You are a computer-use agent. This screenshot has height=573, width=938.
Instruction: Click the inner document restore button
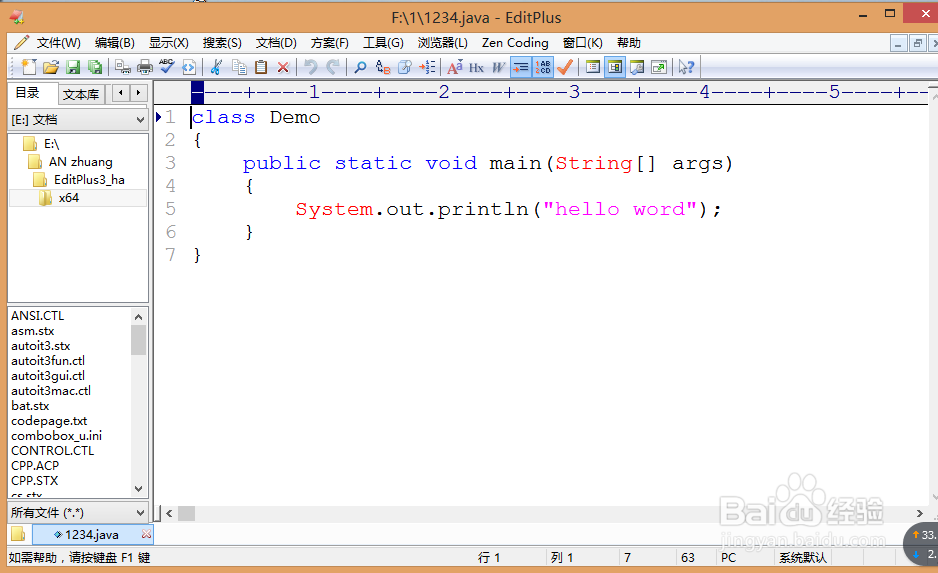tap(917, 43)
